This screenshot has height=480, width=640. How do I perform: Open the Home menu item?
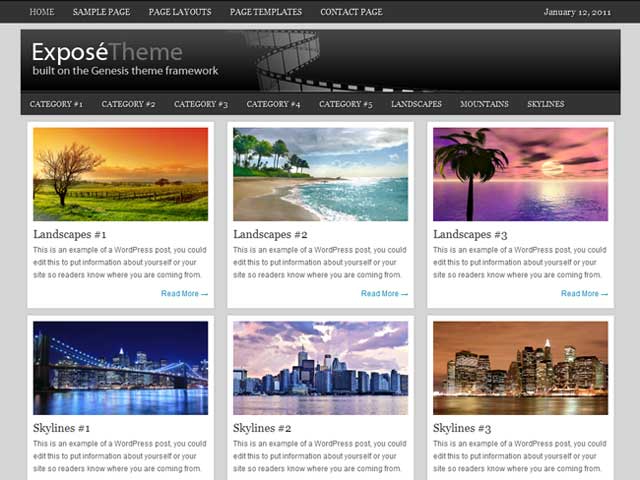42,12
